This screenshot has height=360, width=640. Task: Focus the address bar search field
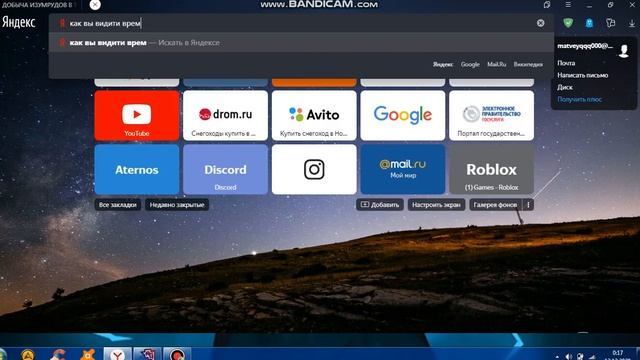[300, 23]
